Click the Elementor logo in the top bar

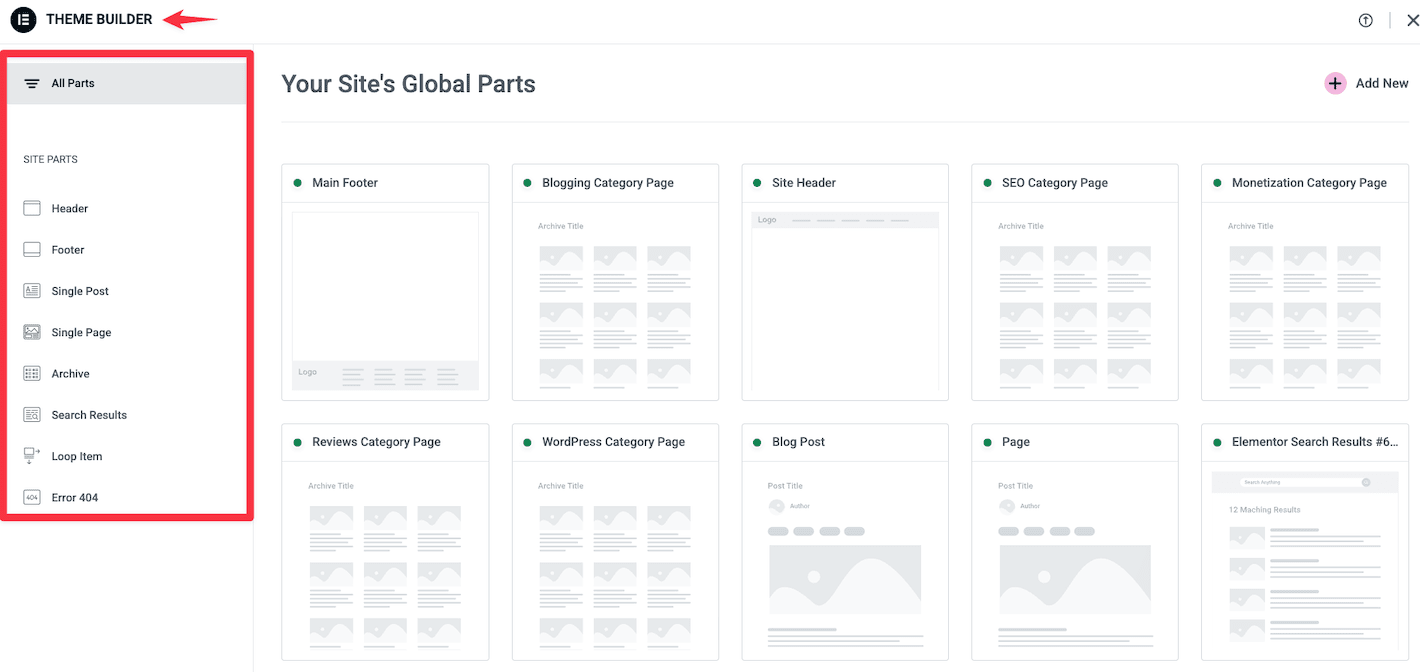point(23,19)
